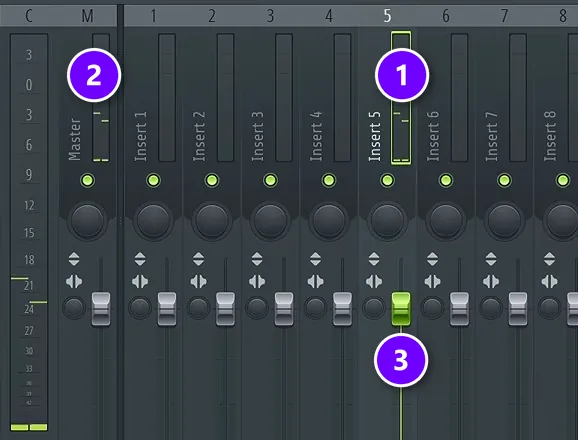Click the track number 4 header

329,16
